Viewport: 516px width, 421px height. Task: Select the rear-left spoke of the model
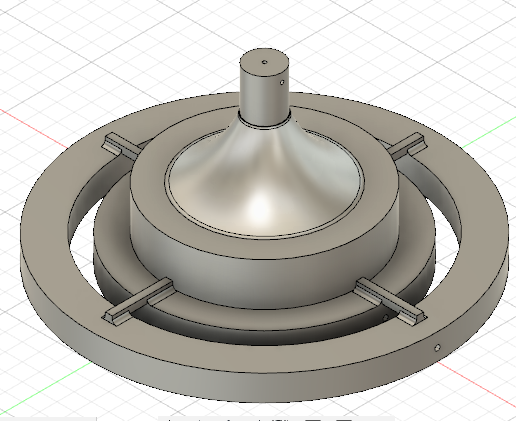[121, 146]
